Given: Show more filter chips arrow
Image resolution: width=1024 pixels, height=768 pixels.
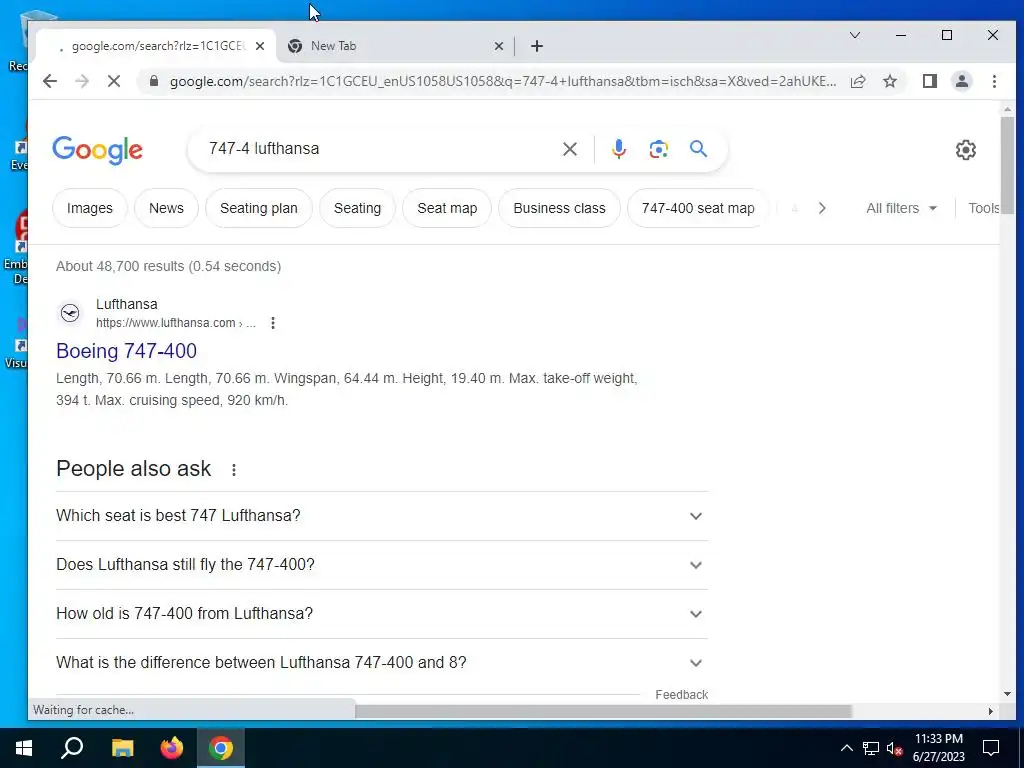Looking at the screenshot, I should (x=822, y=208).
